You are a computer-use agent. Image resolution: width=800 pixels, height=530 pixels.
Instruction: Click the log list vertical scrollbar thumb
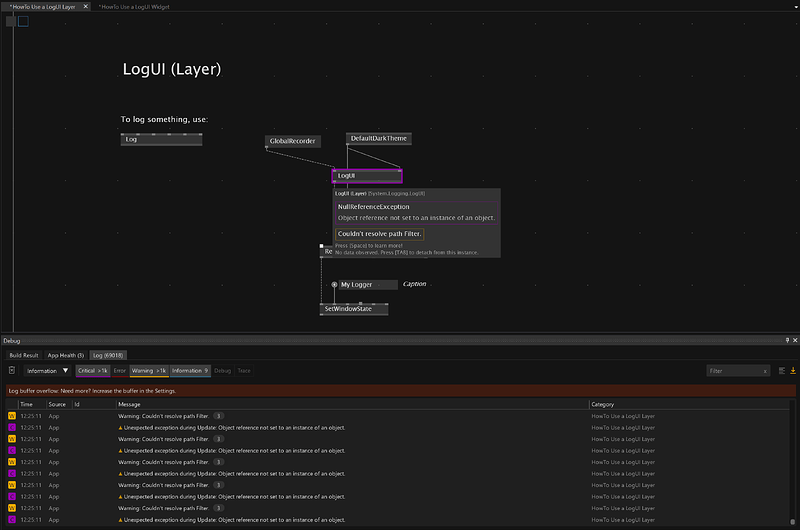point(792,522)
